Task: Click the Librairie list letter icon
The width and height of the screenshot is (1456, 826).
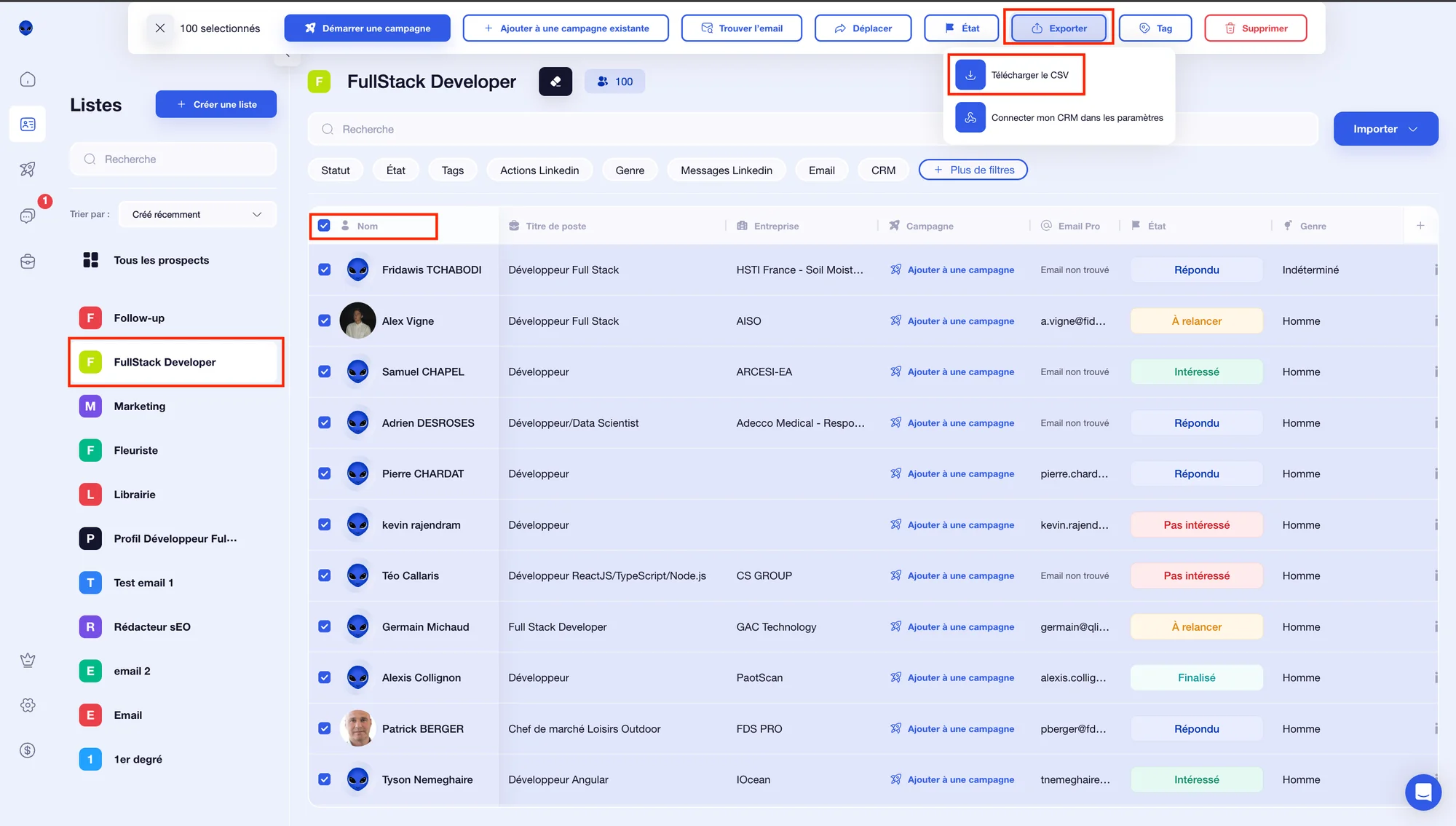Action: pos(90,495)
